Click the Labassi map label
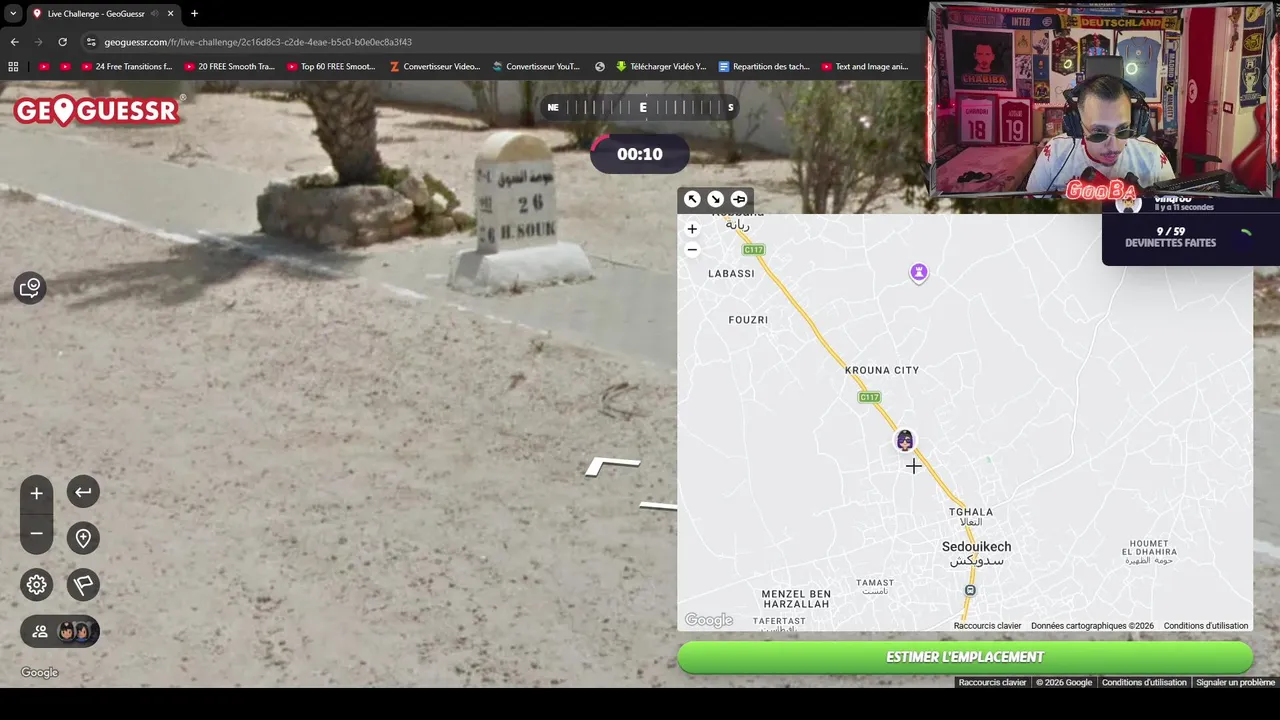Image resolution: width=1280 pixels, height=720 pixels. 731,274
